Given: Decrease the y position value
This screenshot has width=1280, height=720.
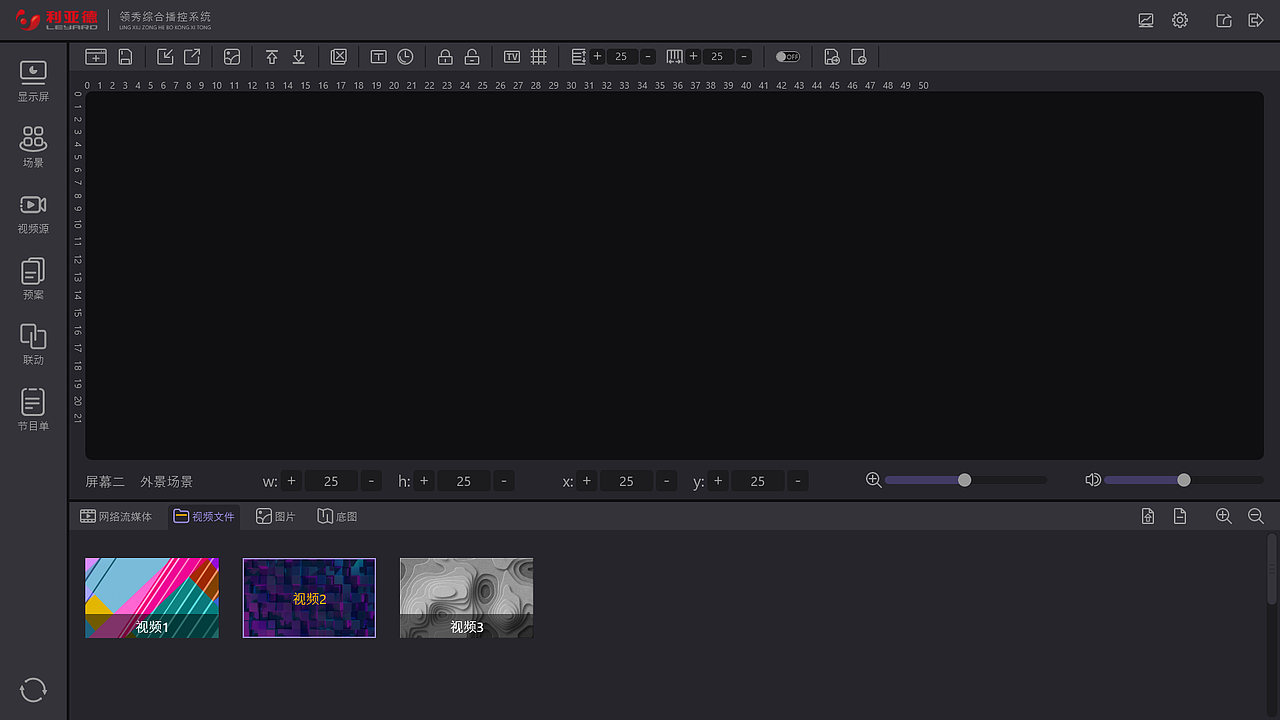Looking at the screenshot, I should point(798,481).
